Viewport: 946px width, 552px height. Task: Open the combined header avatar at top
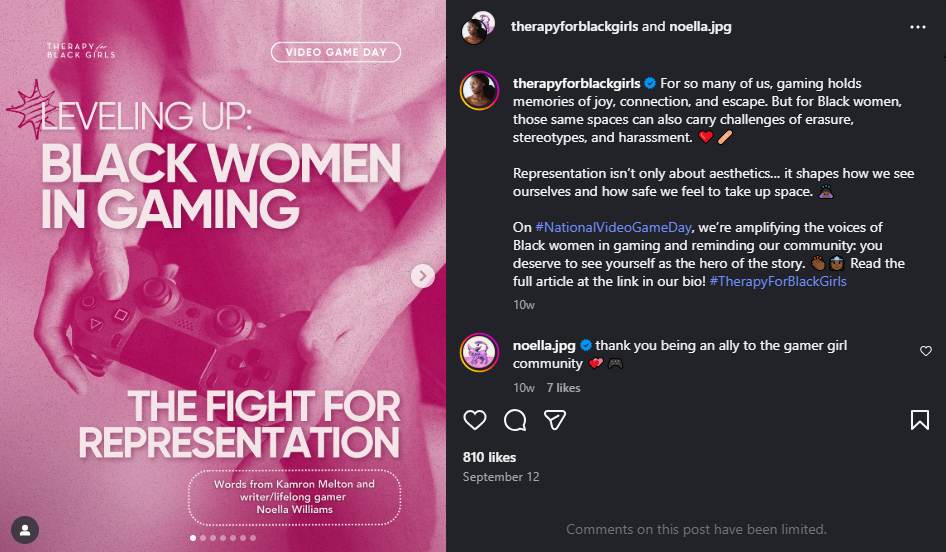click(x=478, y=28)
